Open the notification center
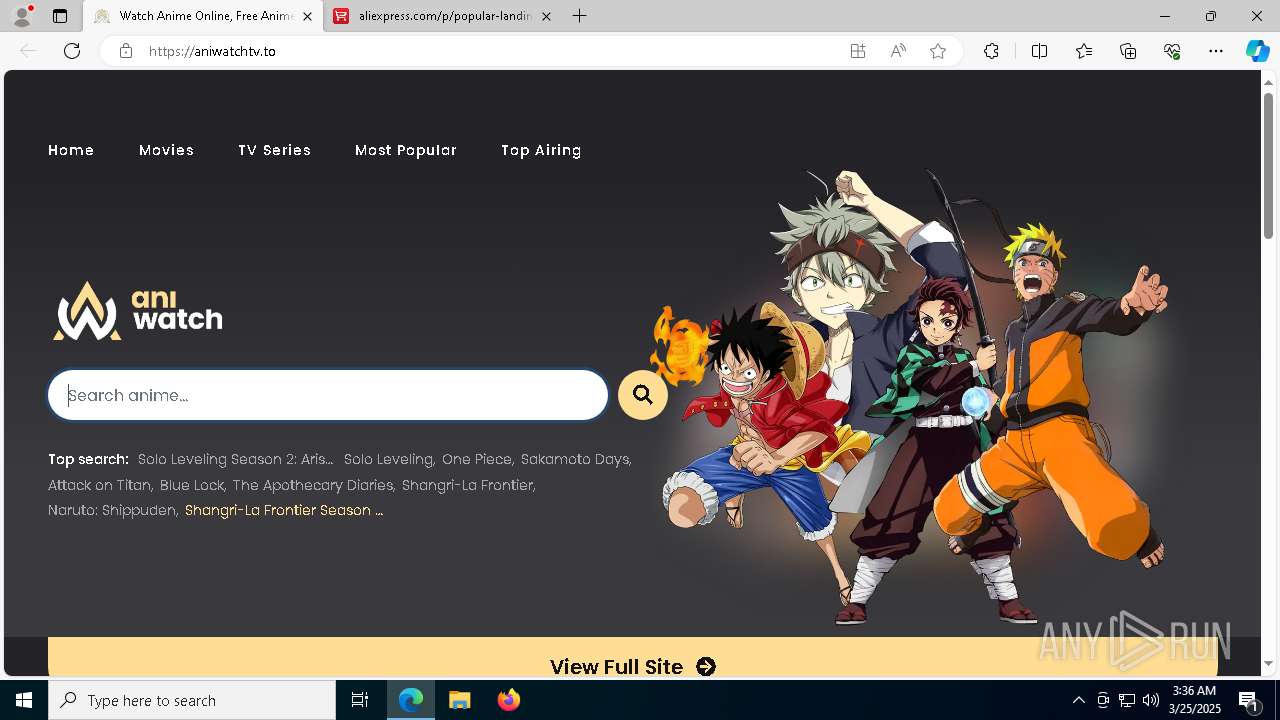The height and width of the screenshot is (720, 1280). tap(1248, 700)
